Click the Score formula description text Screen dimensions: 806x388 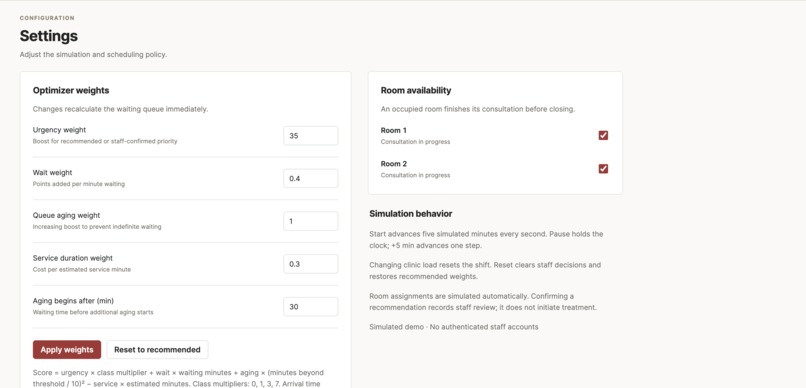(178, 378)
